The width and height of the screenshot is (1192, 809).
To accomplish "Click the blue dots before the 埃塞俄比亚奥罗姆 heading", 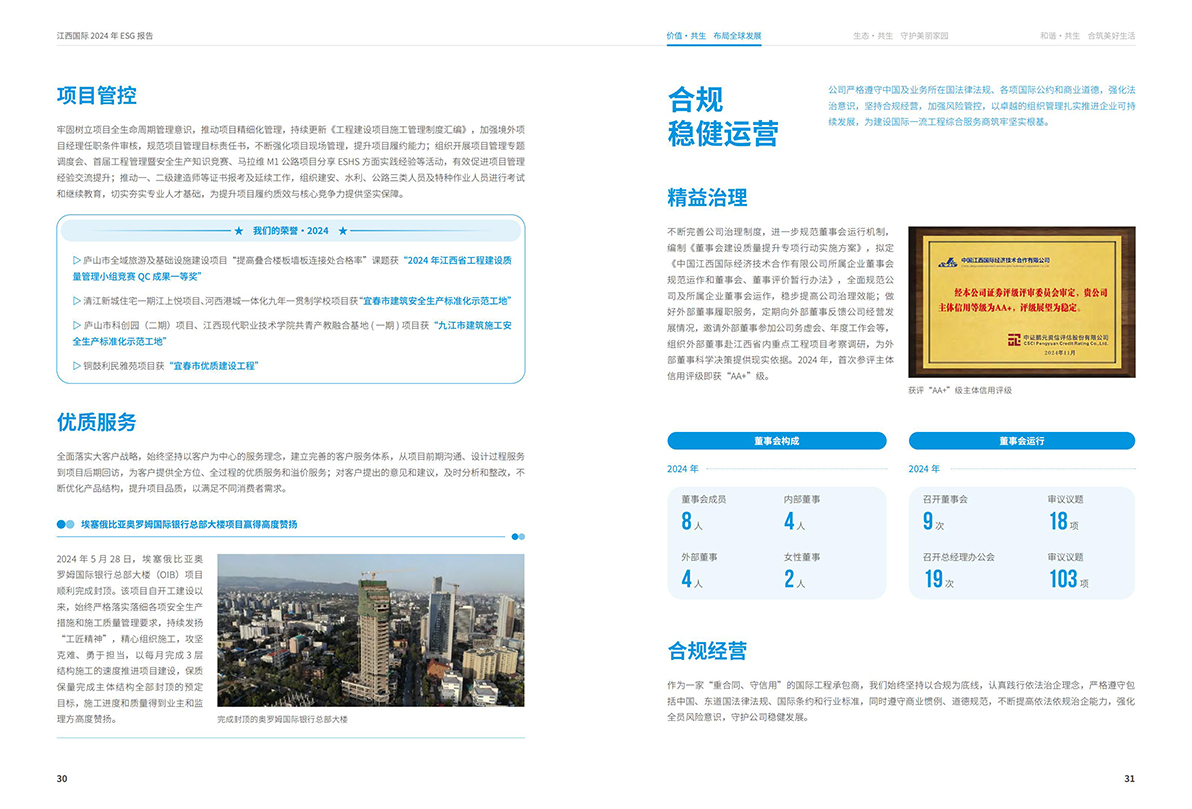I will [66, 524].
